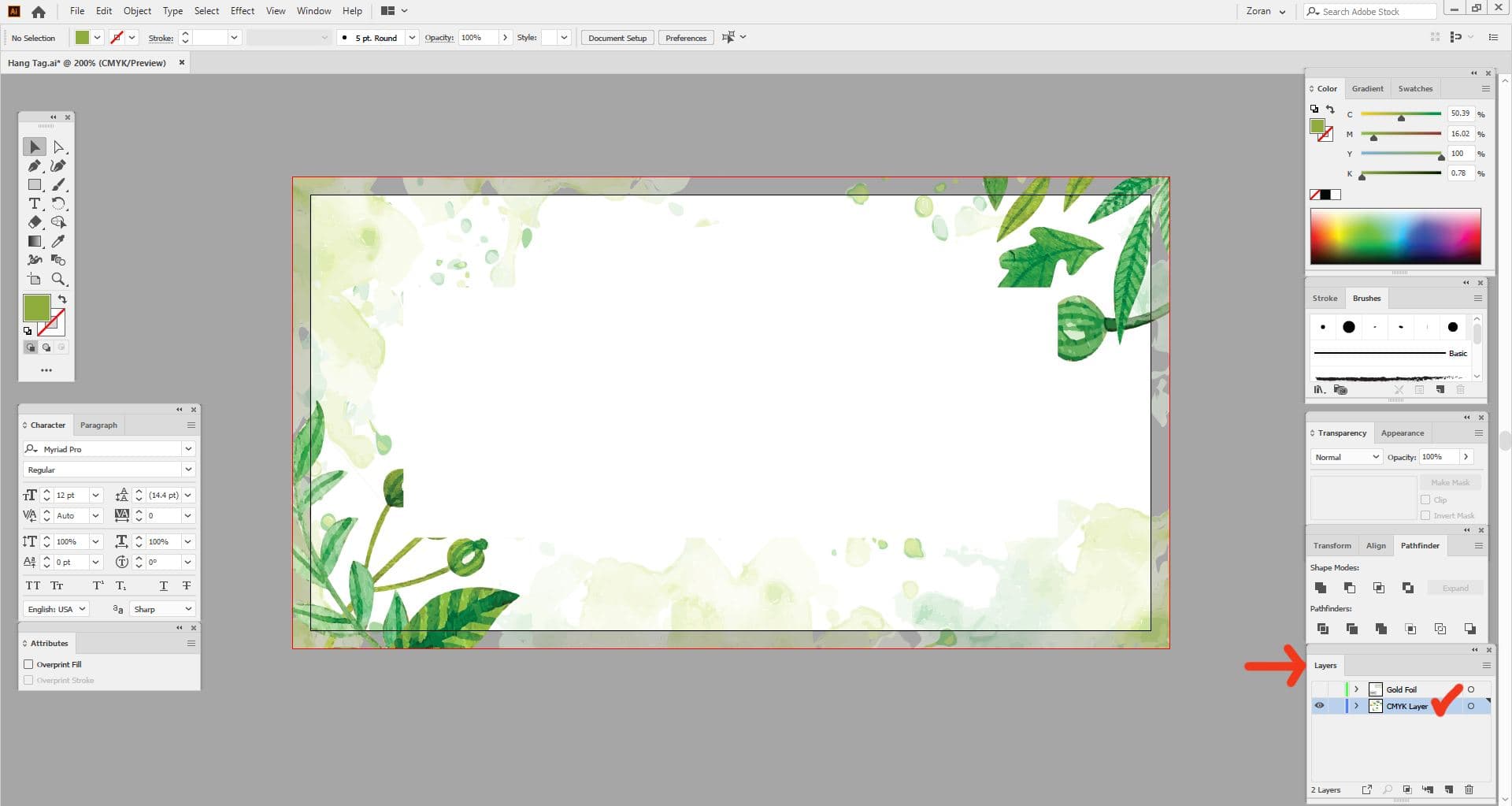The width and height of the screenshot is (1512, 806).
Task: Open the Opacity dropdown in control bar
Action: [505, 37]
